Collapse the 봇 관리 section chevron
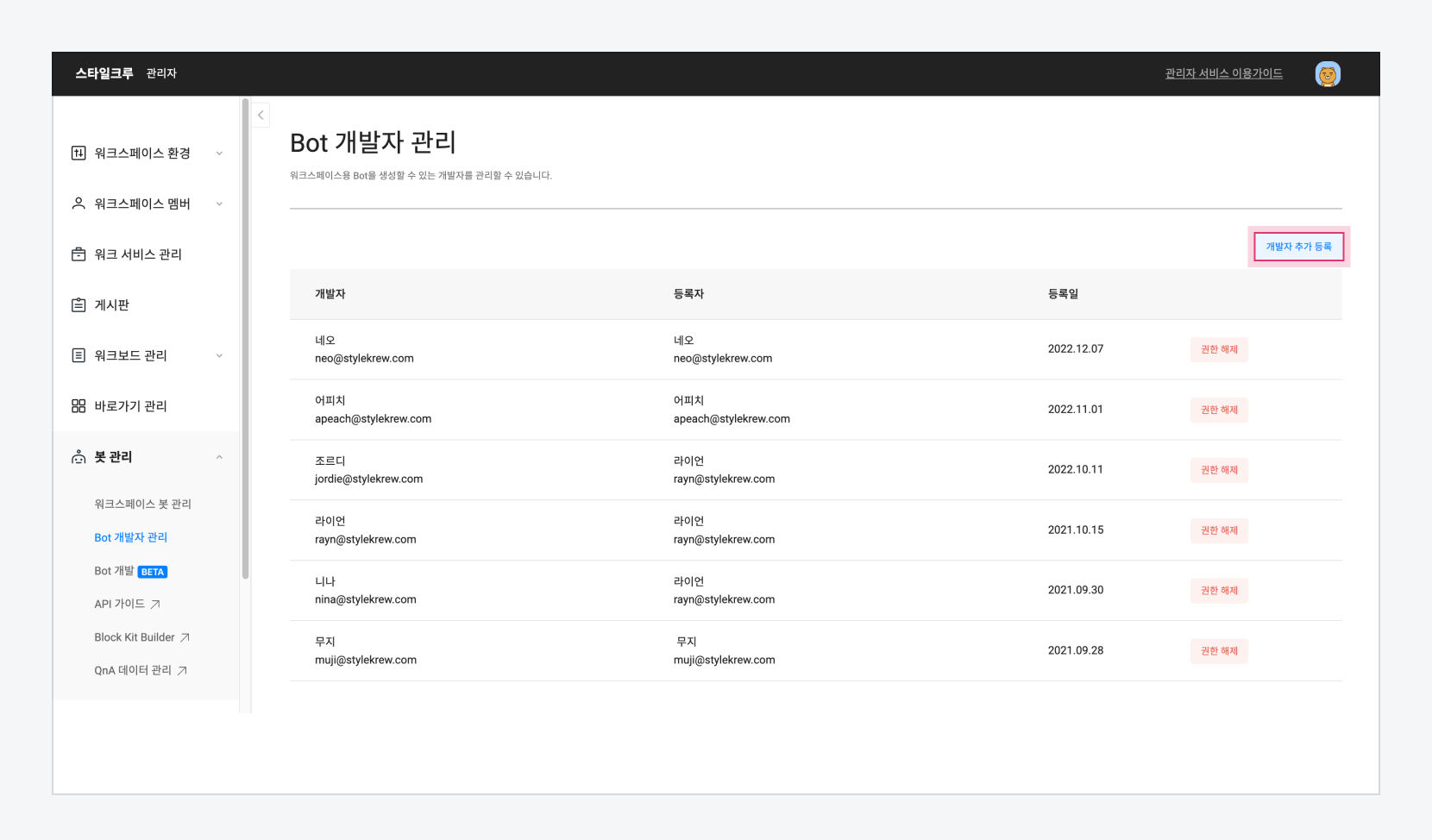The width and height of the screenshot is (1432, 840). pyautogui.click(x=219, y=457)
